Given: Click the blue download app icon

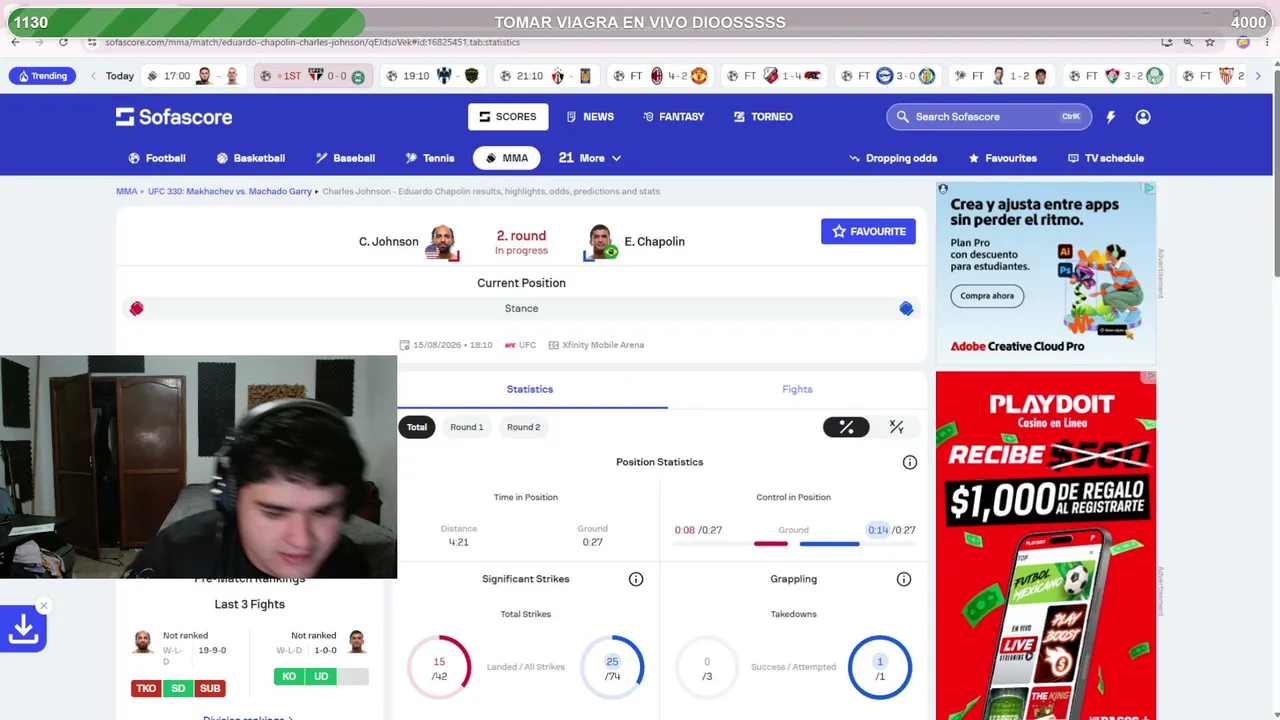Looking at the screenshot, I should pyautogui.click(x=23, y=629).
